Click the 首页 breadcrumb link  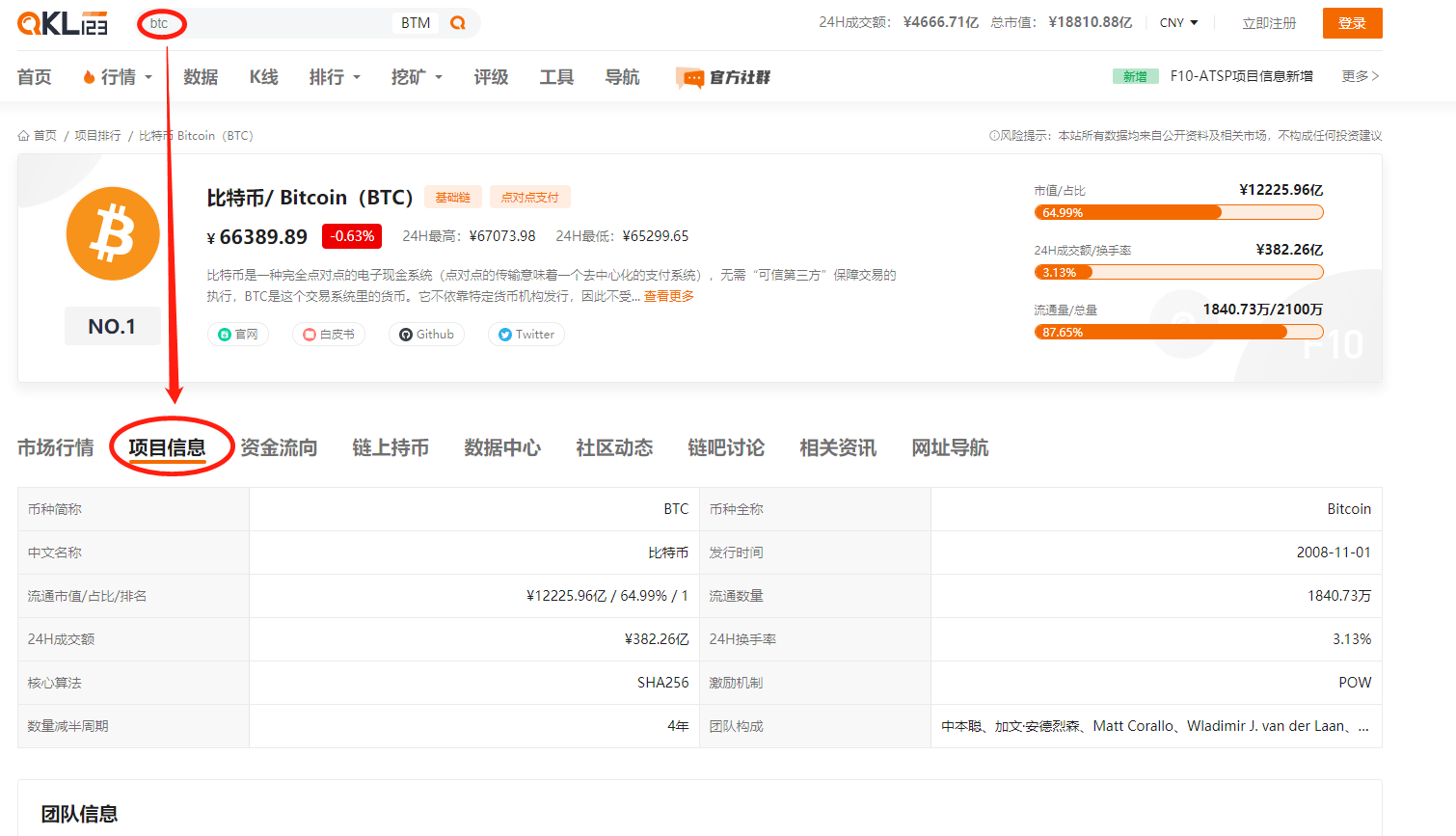click(x=45, y=136)
